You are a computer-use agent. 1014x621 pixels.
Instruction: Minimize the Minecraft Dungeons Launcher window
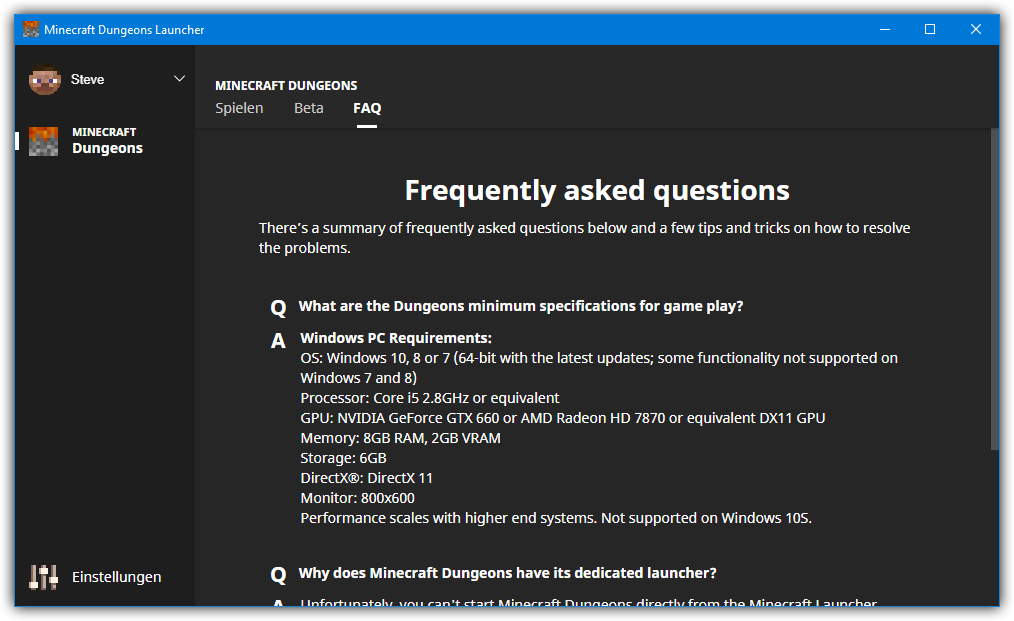(x=885, y=29)
